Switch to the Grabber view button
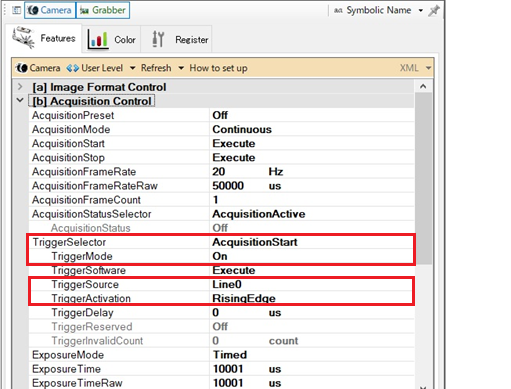The width and height of the screenshot is (511, 389). tap(103, 10)
